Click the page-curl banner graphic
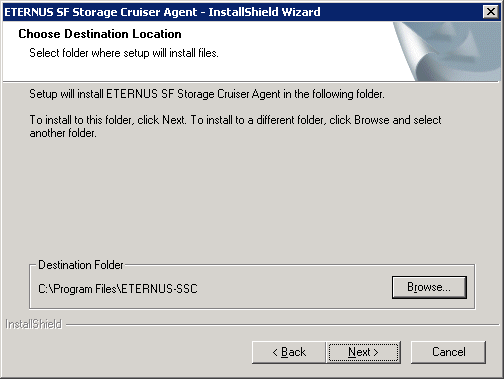The image size is (504, 379). (447, 51)
